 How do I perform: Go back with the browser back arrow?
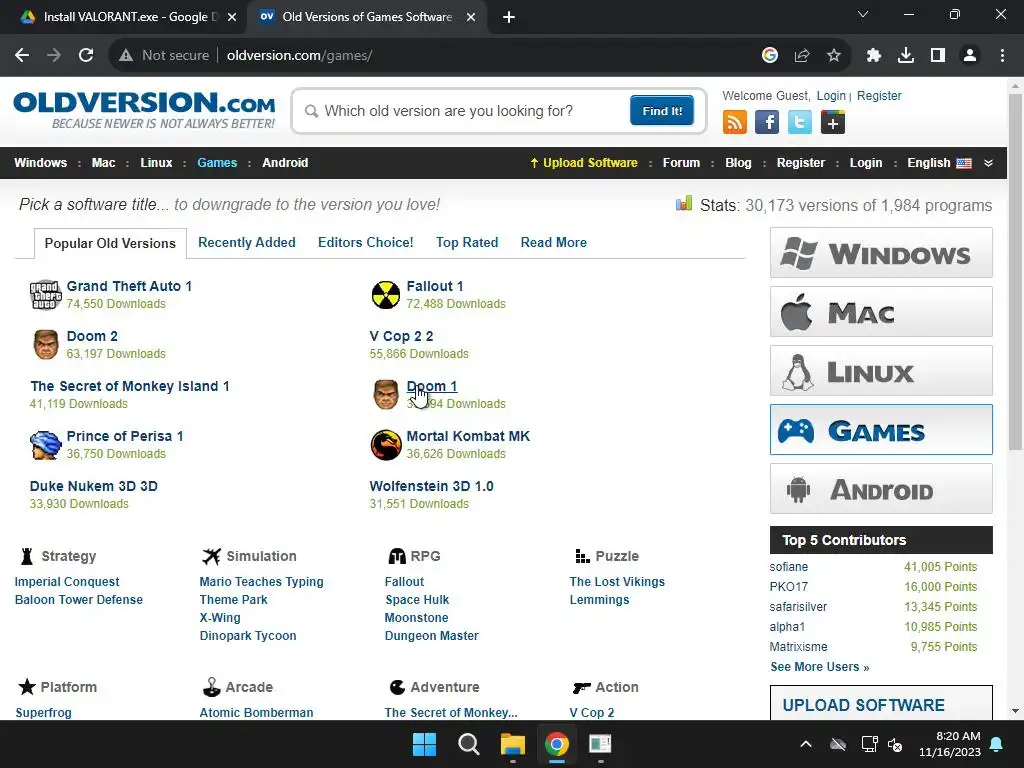(x=22, y=56)
